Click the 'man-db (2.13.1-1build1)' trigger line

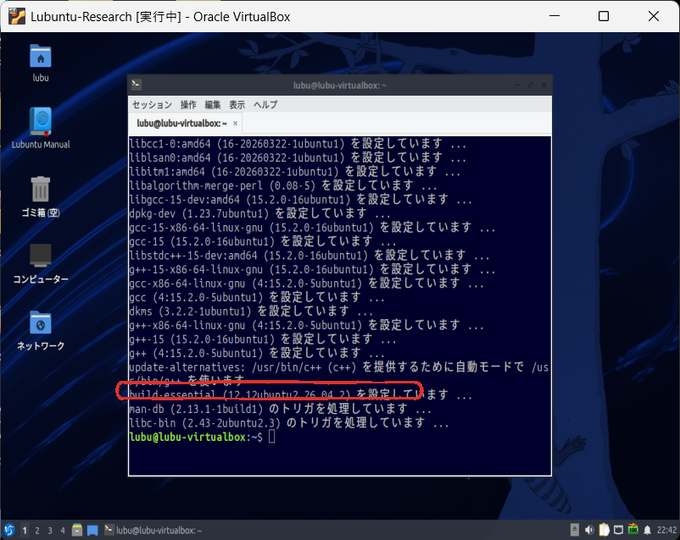[280, 409]
